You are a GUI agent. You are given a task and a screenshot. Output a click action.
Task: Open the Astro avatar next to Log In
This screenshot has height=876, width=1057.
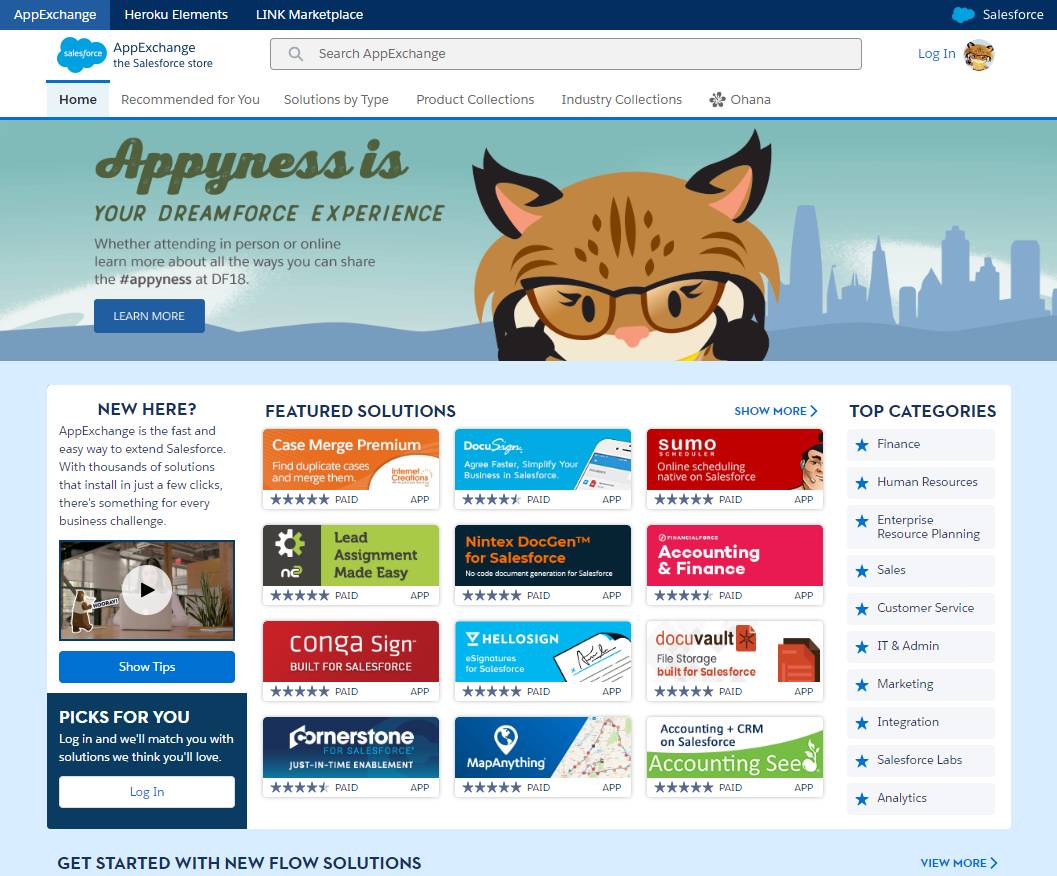click(979, 55)
